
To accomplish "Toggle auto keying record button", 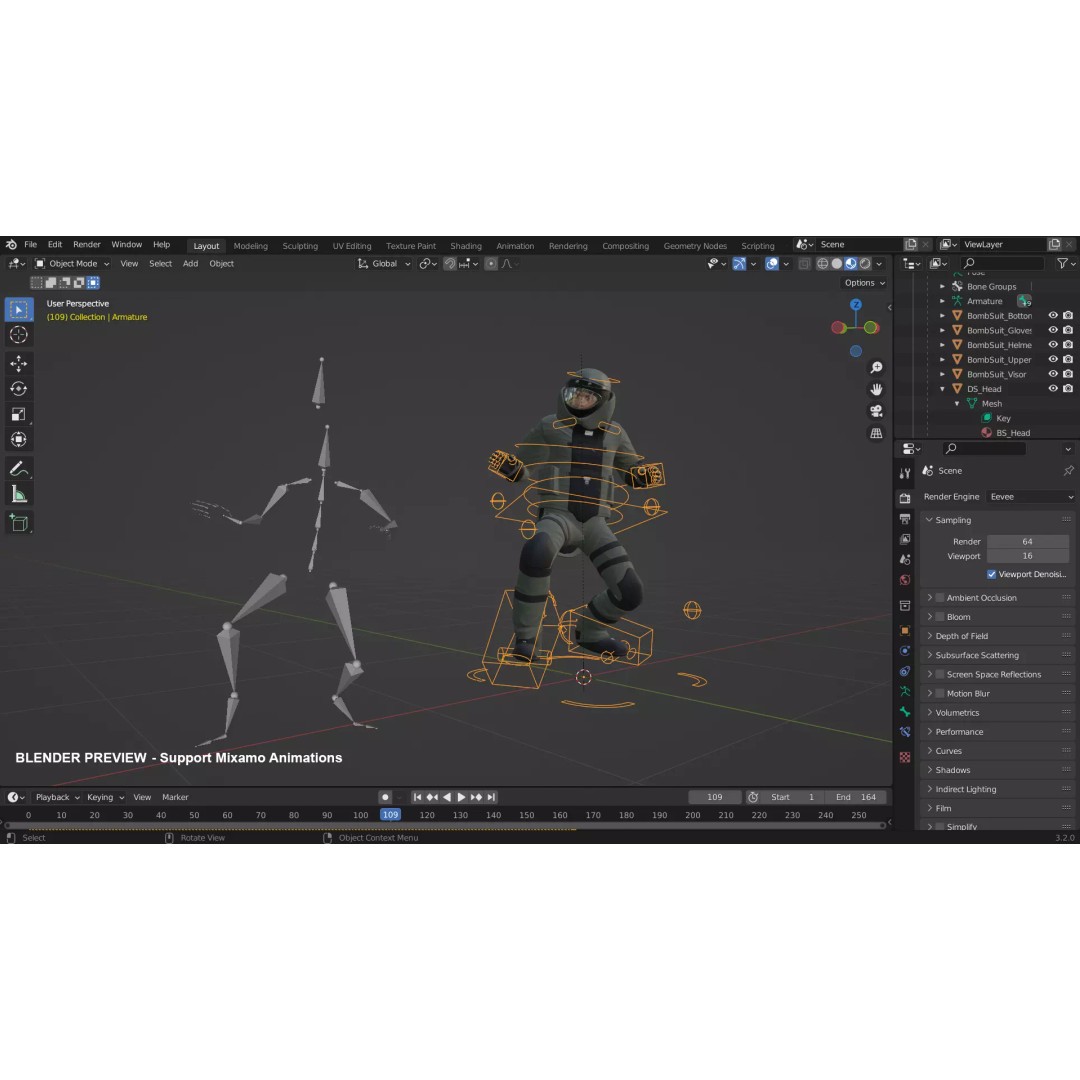I will tap(385, 797).
